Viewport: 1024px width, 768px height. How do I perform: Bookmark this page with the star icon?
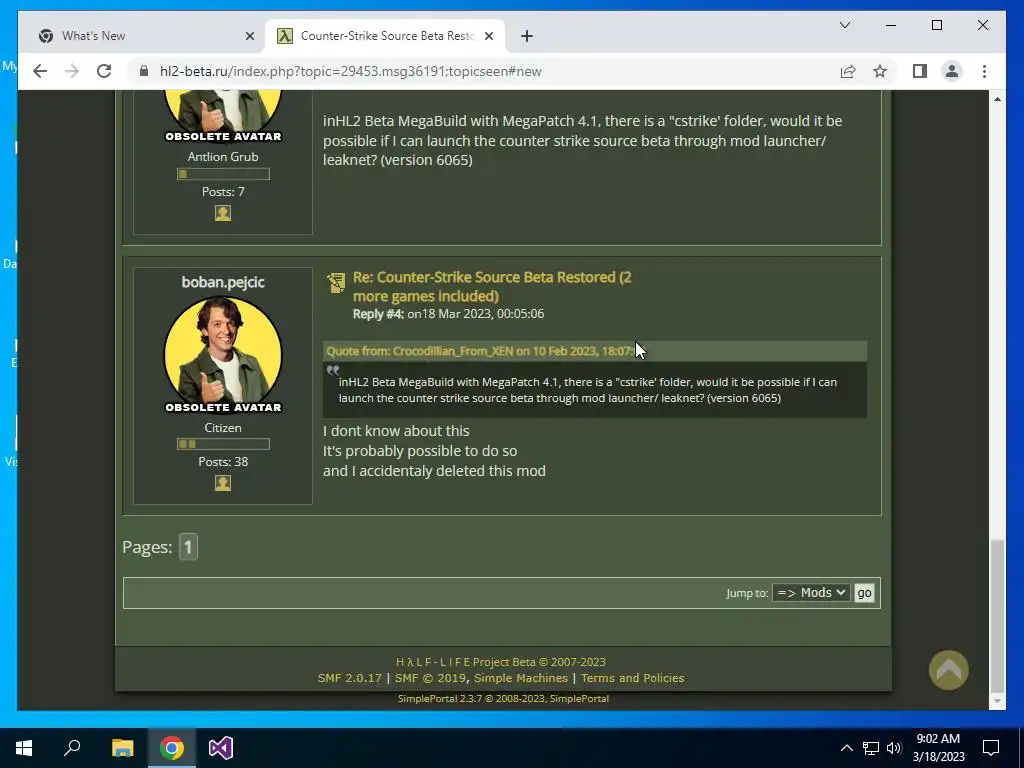point(880,71)
